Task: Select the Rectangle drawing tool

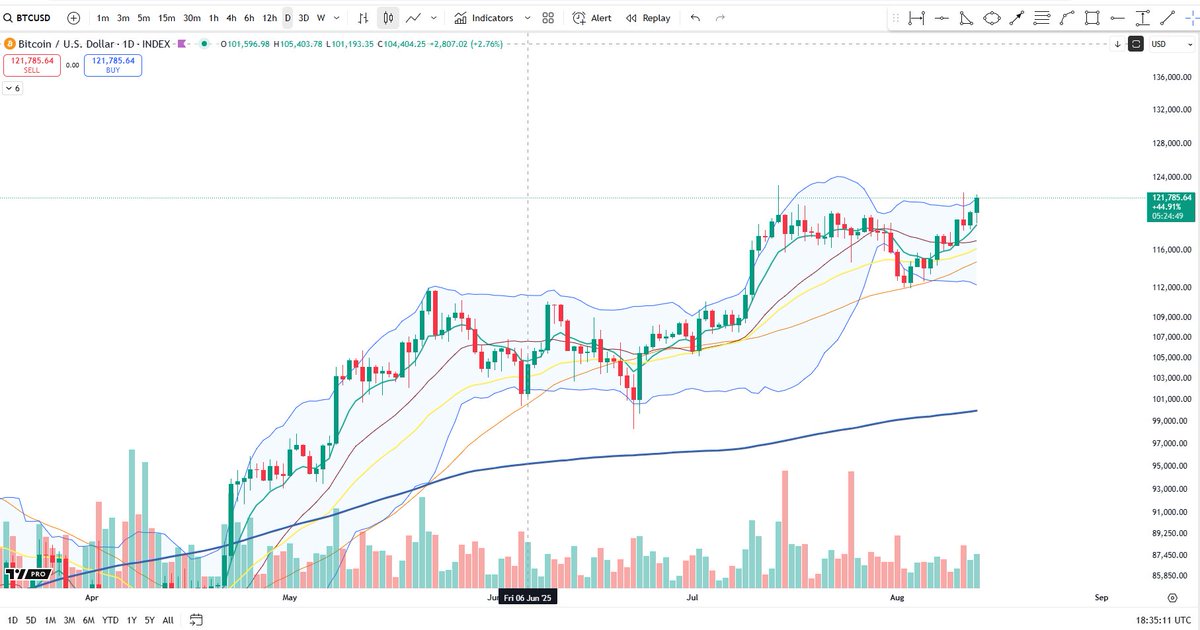Action: [1092, 17]
